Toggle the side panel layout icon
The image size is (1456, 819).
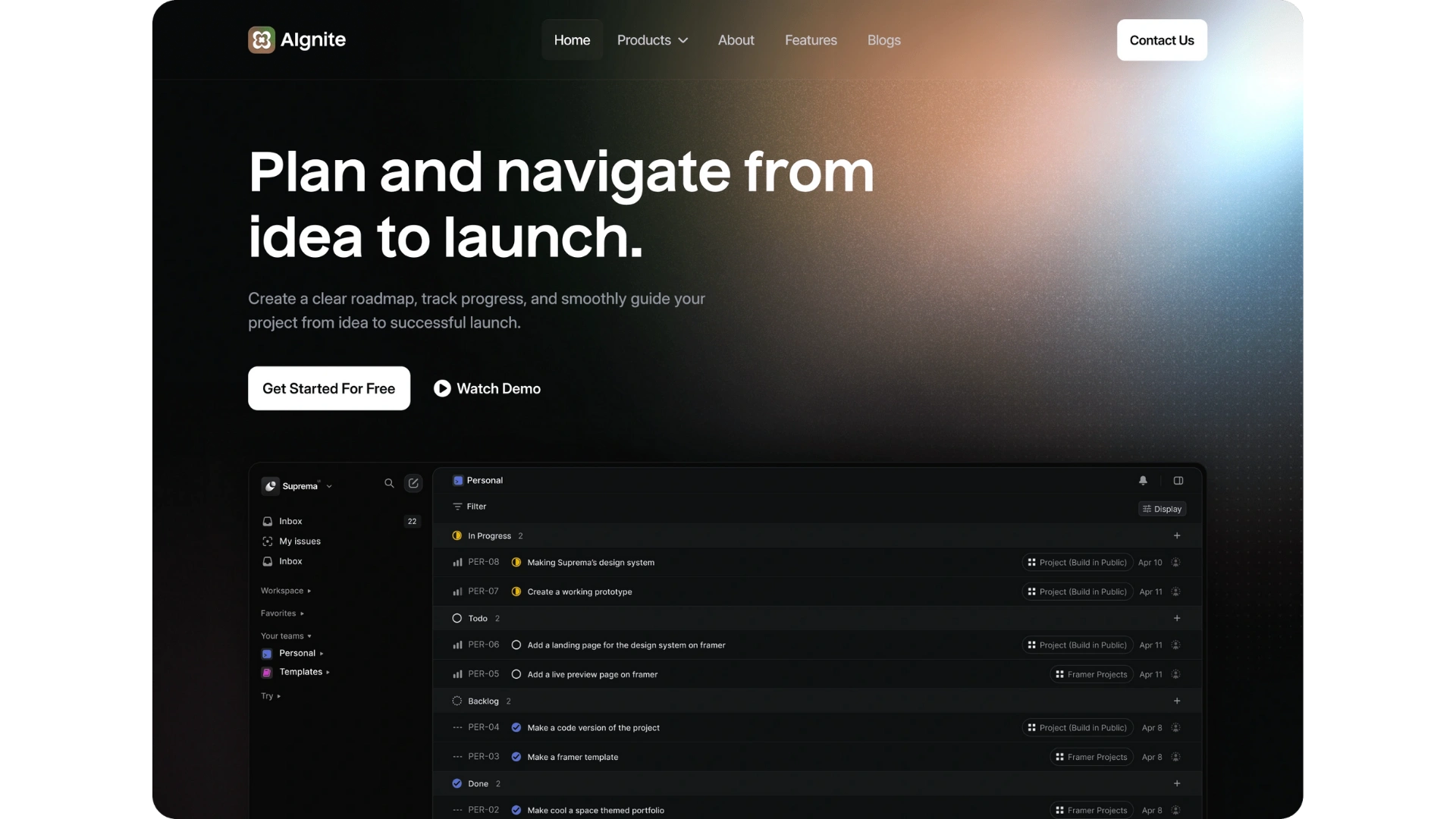(1178, 481)
